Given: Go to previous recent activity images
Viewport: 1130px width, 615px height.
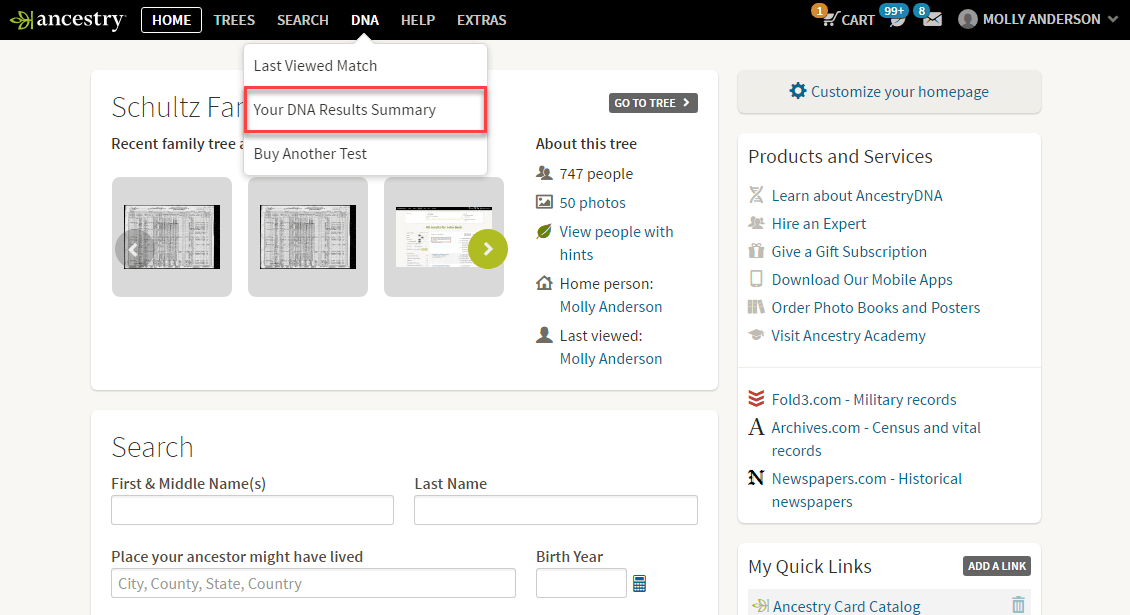Looking at the screenshot, I should (x=134, y=249).
